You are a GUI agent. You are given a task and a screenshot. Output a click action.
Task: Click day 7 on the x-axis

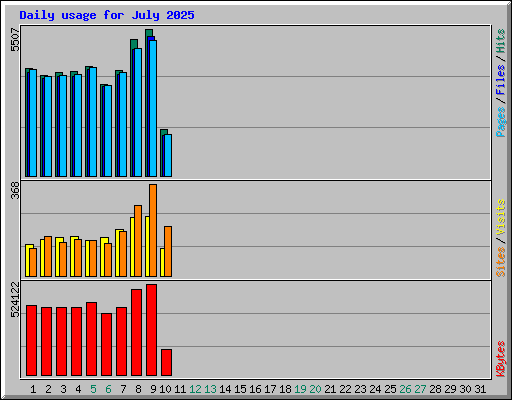(x=123, y=389)
